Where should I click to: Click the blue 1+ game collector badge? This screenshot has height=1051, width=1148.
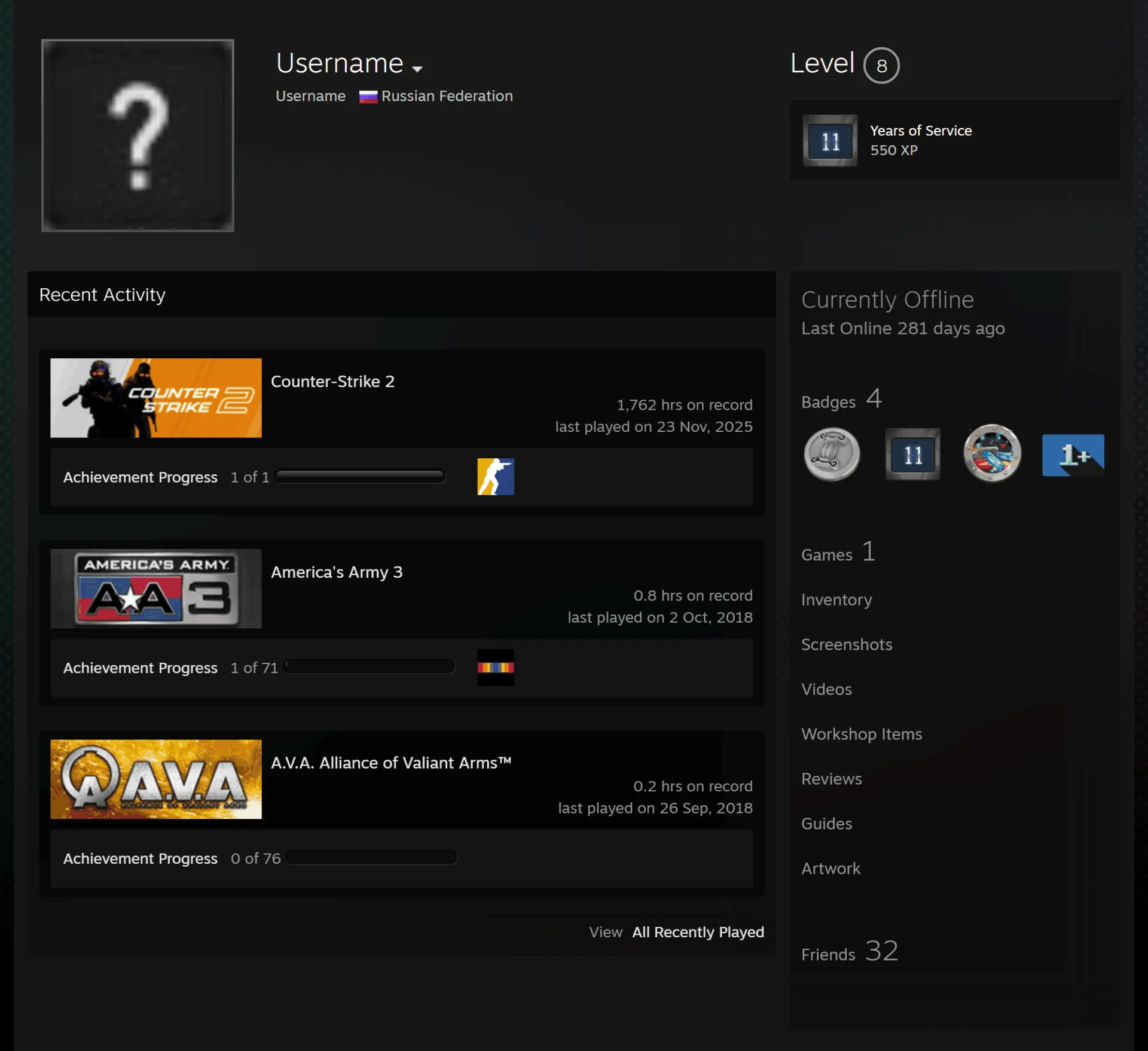(x=1073, y=455)
